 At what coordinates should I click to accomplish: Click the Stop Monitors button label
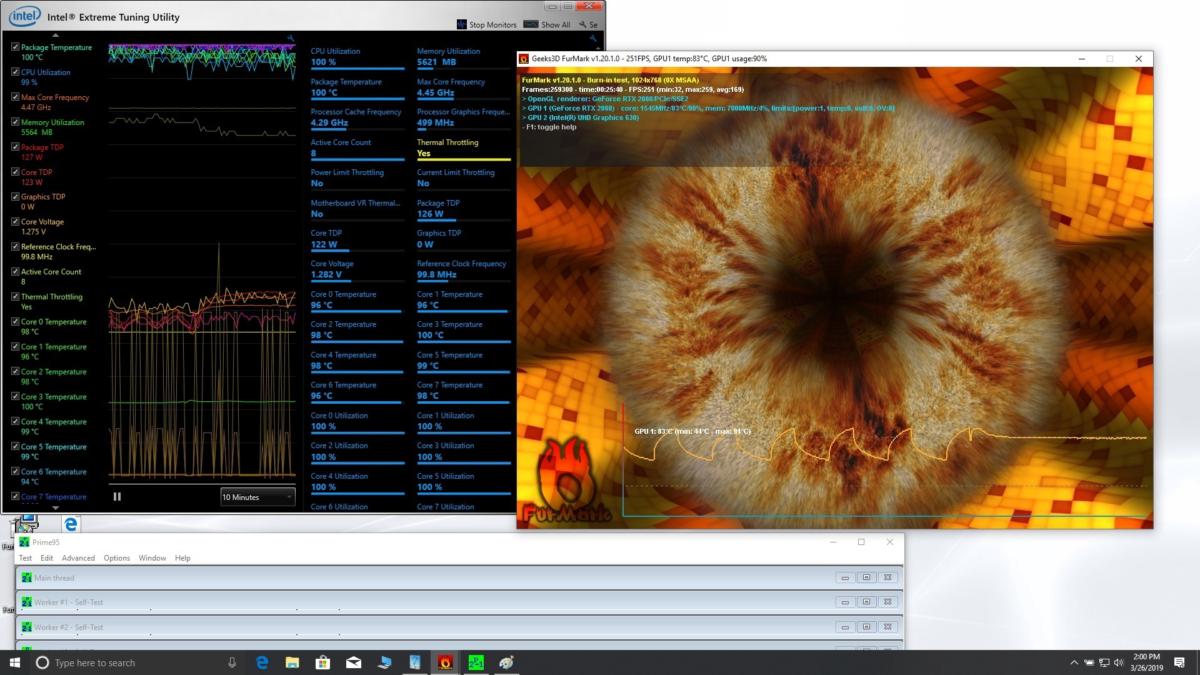(493, 25)
